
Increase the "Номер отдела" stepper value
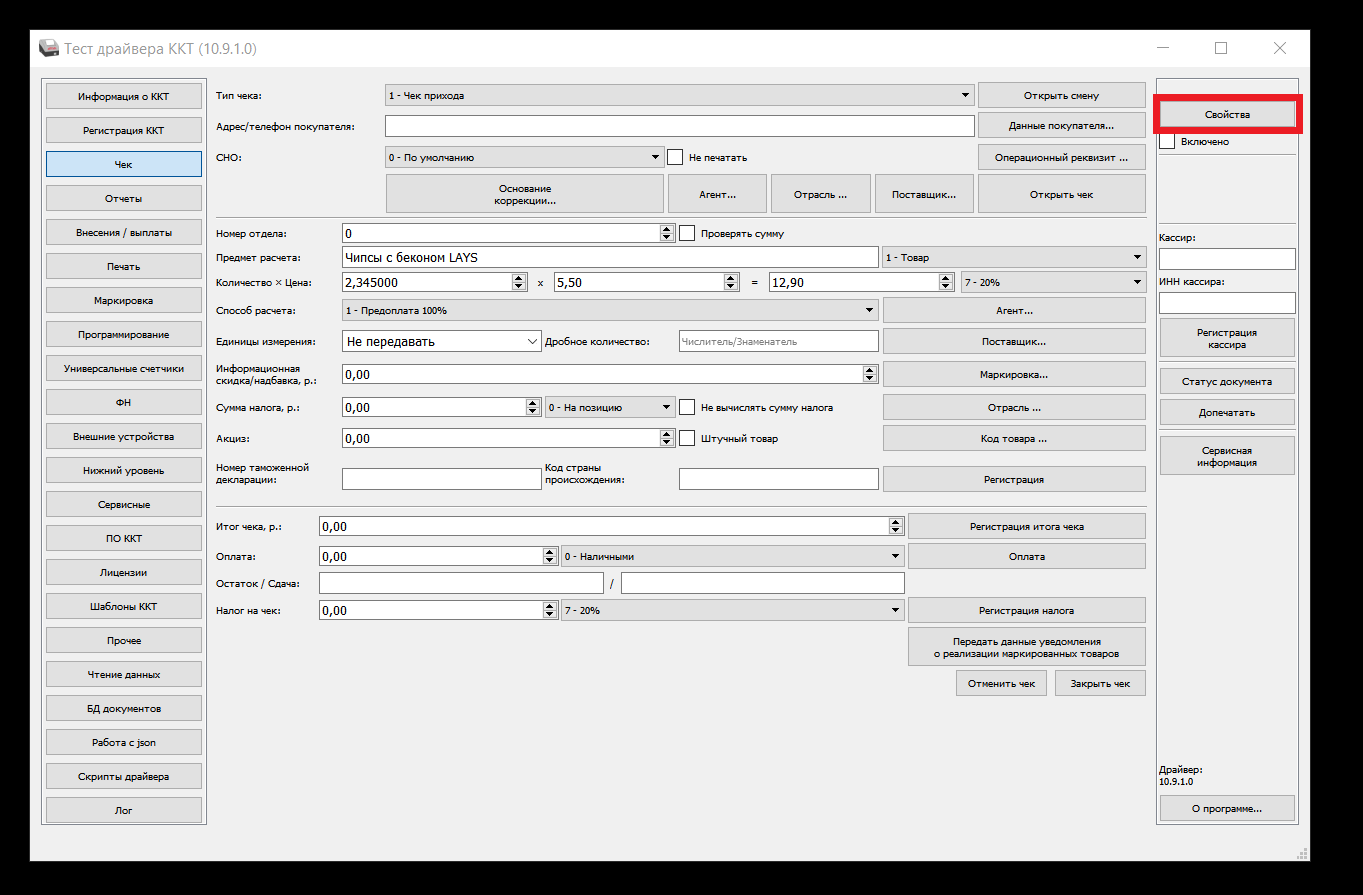(667, 229)
